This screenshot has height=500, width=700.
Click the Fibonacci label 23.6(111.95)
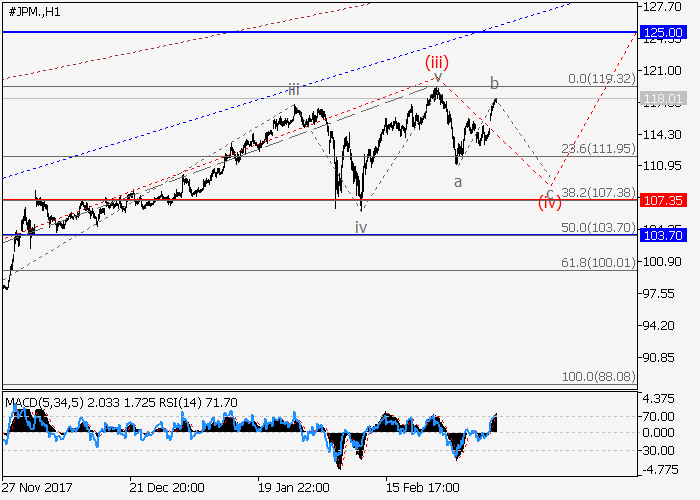pyautogui.click(x=599, y=149)
